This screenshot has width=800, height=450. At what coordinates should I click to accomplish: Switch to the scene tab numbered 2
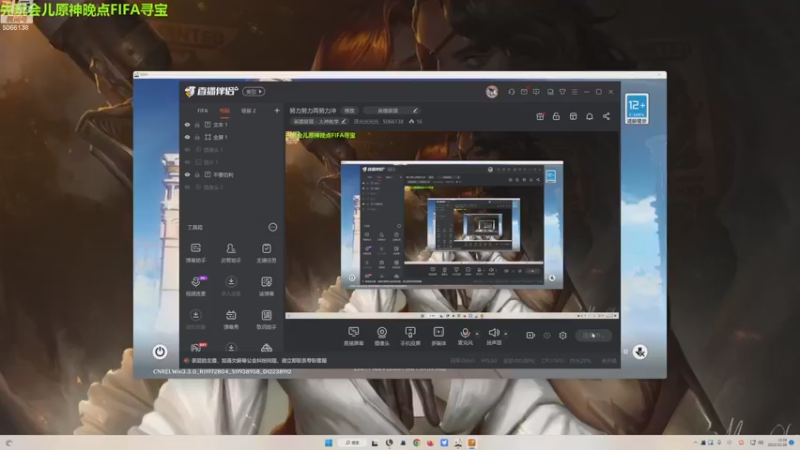pyautogui.click(x=248, y=111)
